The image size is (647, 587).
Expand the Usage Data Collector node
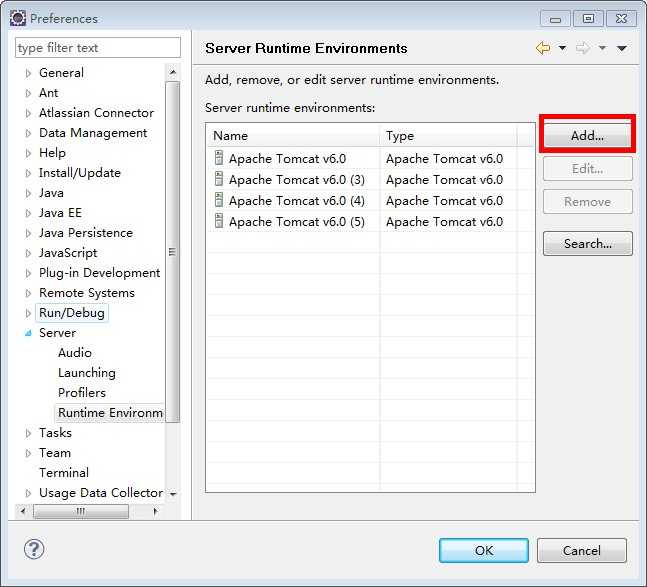pos(28,493)
